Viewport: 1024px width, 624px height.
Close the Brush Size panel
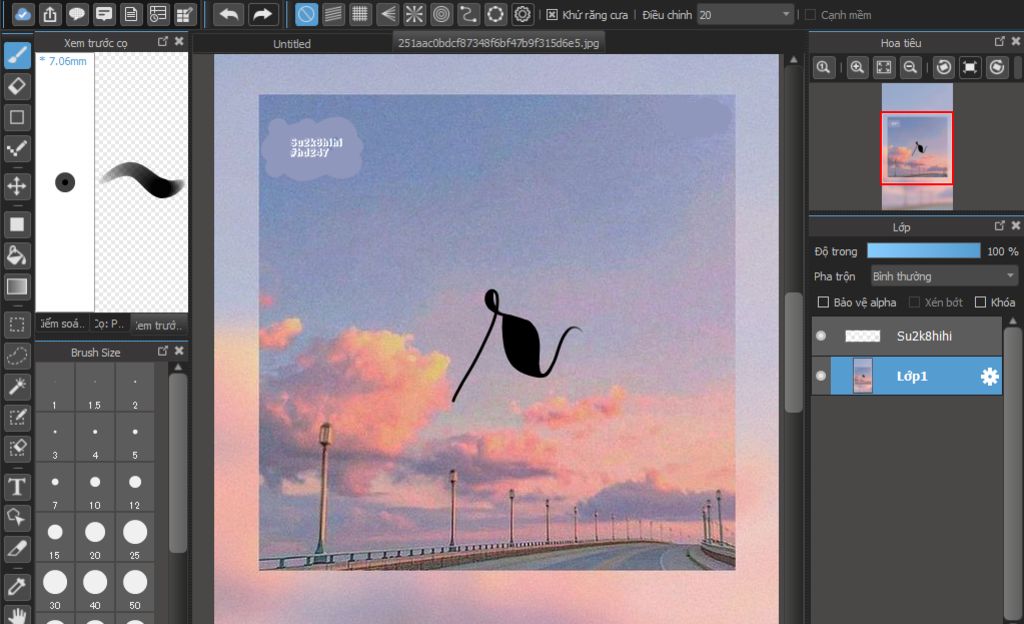pyautogui.click(x=179, y=351)
